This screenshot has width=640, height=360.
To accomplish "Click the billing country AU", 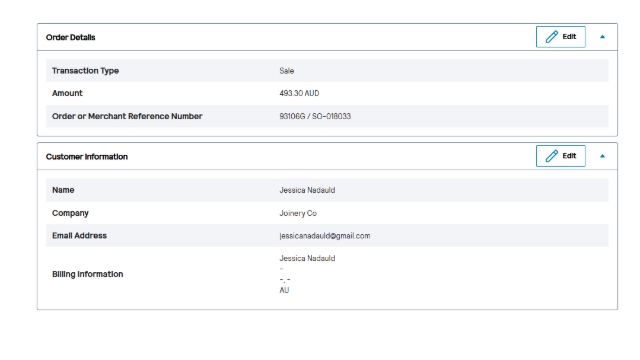I will pyautogui.click(x=284, y=291).
